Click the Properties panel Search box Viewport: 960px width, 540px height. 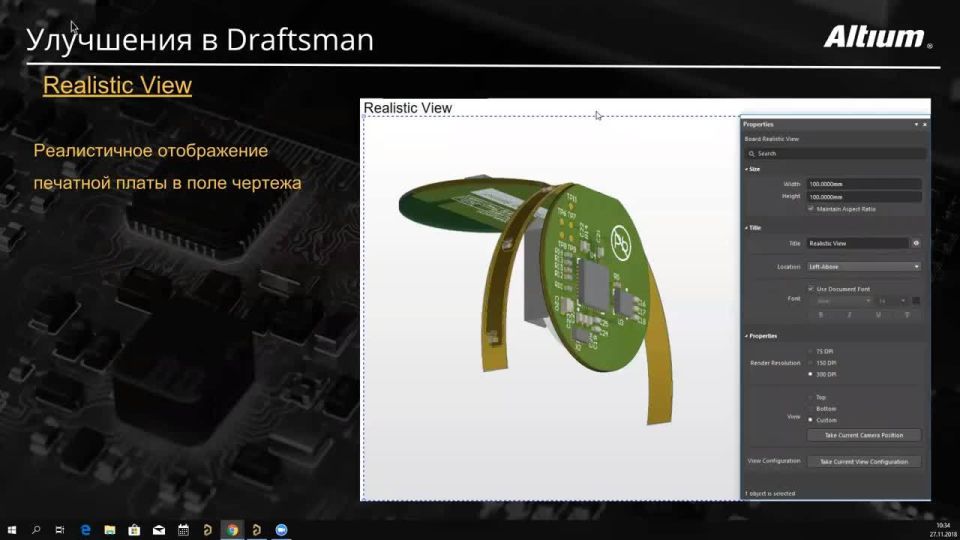tap(836, 154)
